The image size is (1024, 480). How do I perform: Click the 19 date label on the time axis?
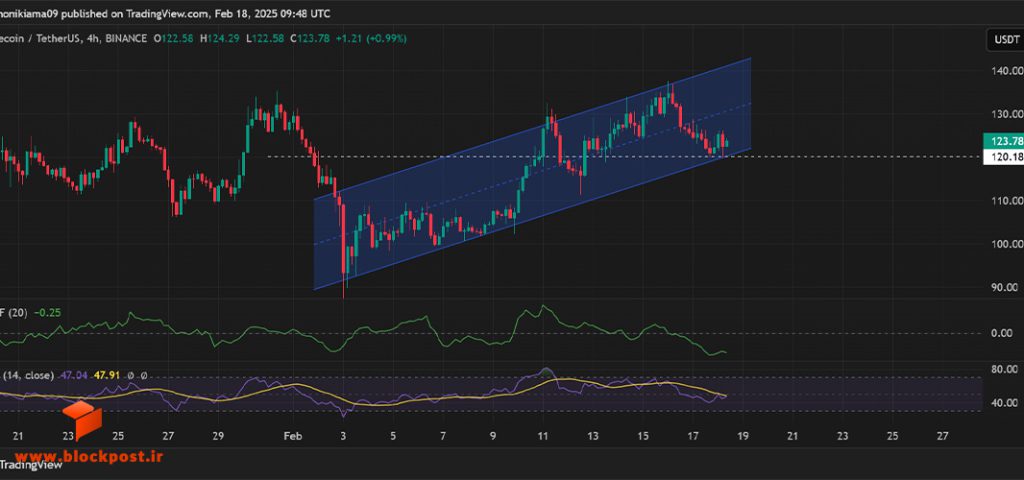[x=743, y=436]
